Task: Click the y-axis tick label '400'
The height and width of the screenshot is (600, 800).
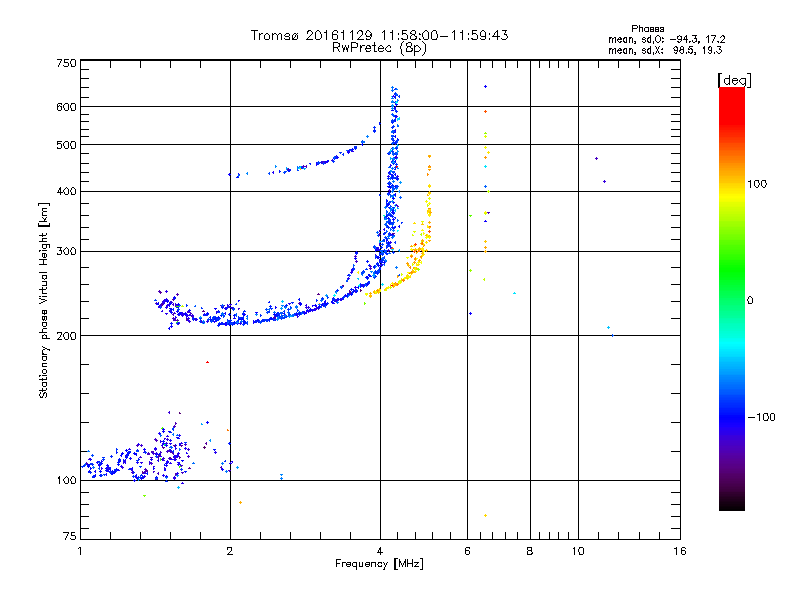Action: click(x=66, y=191)
